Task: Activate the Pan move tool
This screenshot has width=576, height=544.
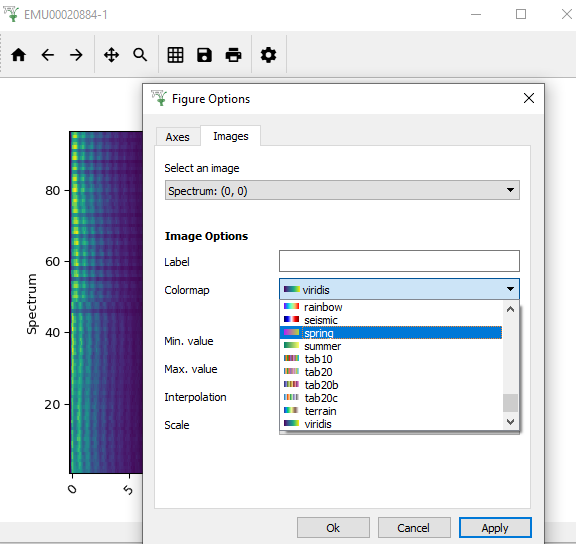Action: coord(111,55)
